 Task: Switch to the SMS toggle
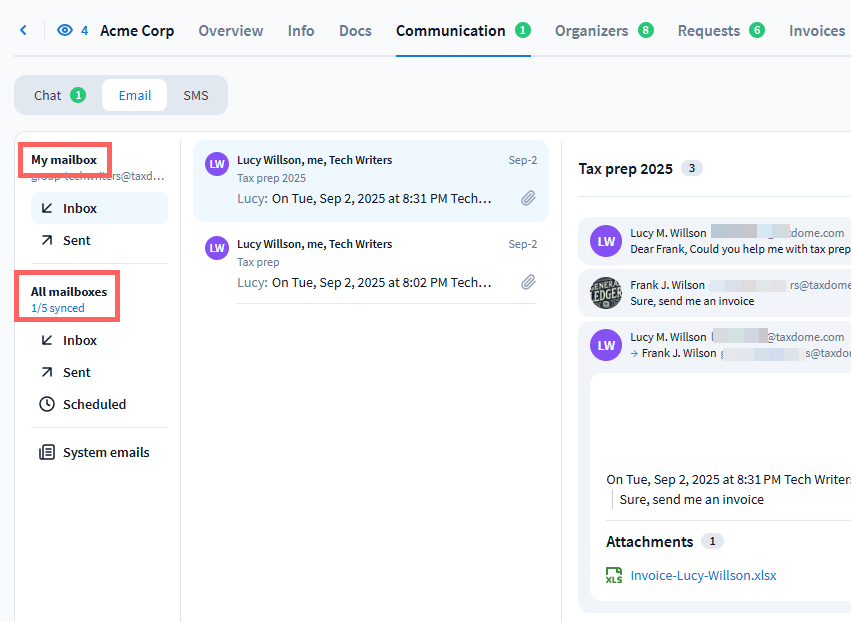point(196,96)
